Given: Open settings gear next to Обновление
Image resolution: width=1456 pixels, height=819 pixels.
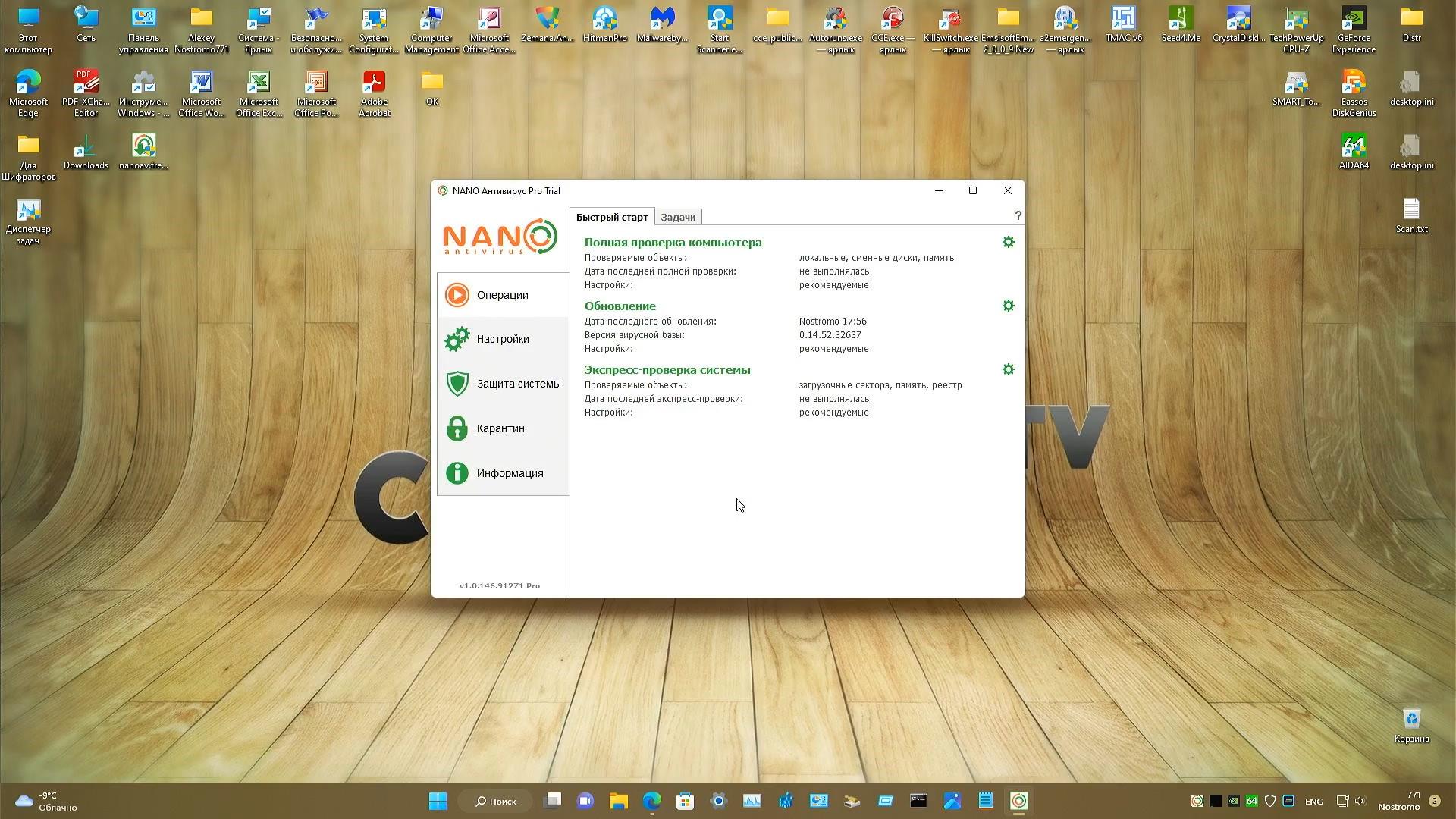Looking at the screenshot, I should (1008, 306).
